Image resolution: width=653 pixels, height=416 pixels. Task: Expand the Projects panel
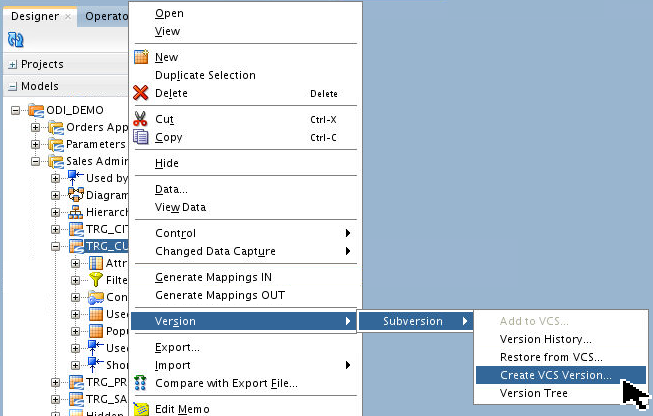12,64
